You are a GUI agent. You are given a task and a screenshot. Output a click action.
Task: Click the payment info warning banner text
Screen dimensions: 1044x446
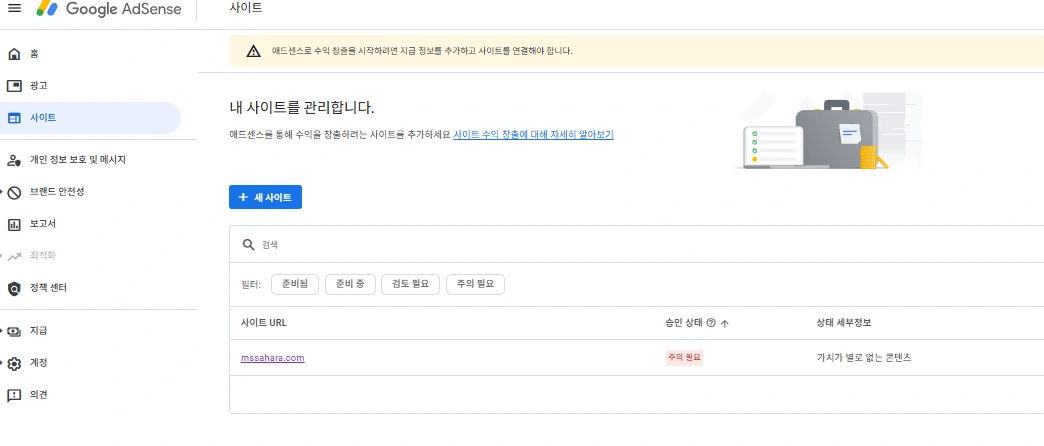click(x=422, y=51)
